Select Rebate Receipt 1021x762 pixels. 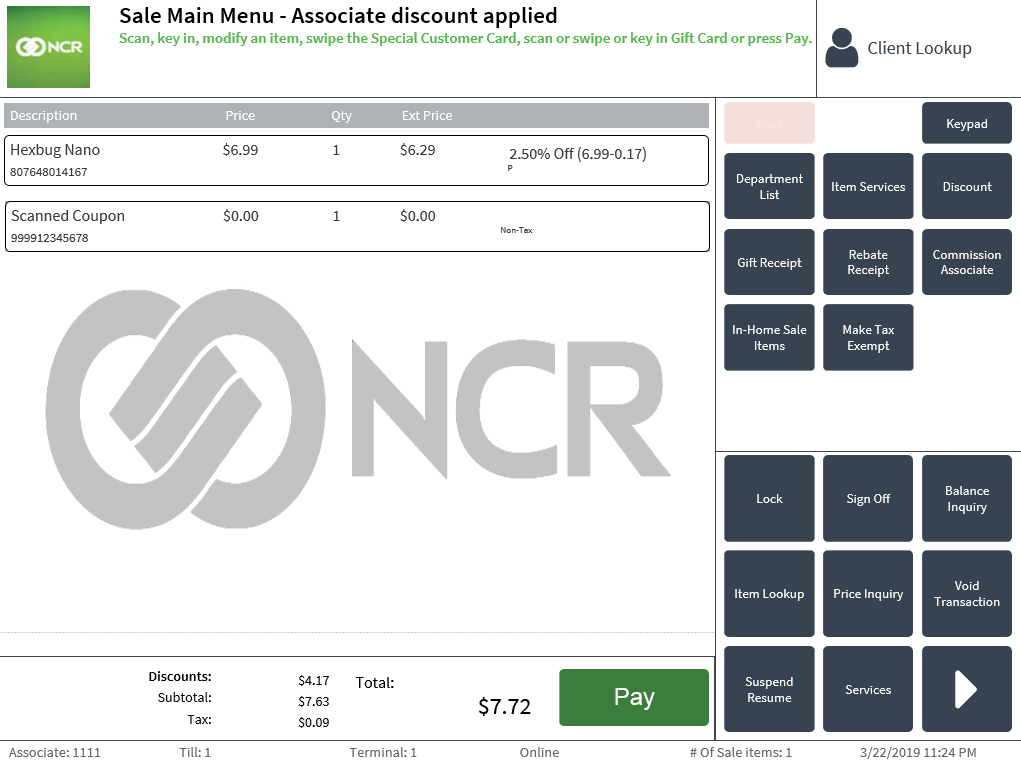868,262
